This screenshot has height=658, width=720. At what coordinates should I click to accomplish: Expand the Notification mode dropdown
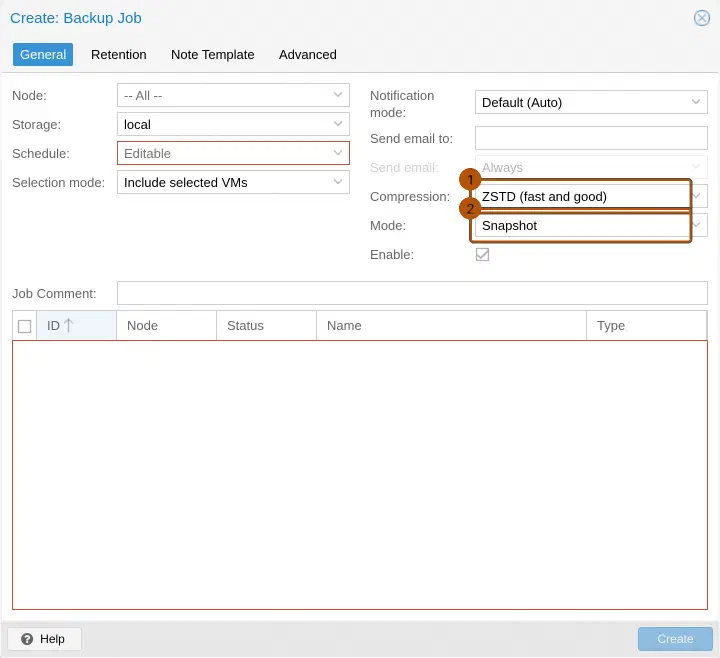[x=591, y=102]
